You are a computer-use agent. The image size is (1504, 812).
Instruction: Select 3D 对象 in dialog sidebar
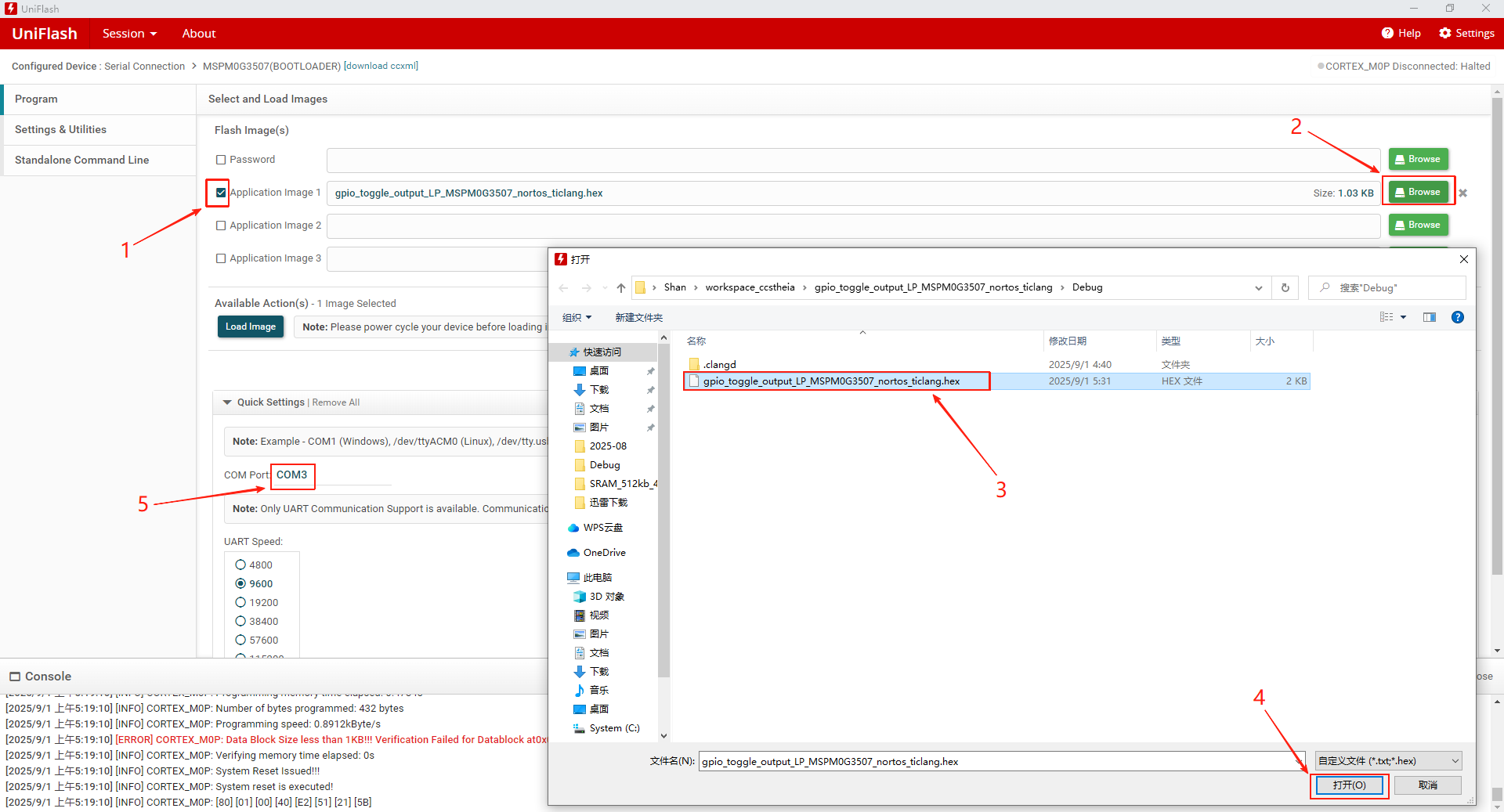[x=606, y=597]
